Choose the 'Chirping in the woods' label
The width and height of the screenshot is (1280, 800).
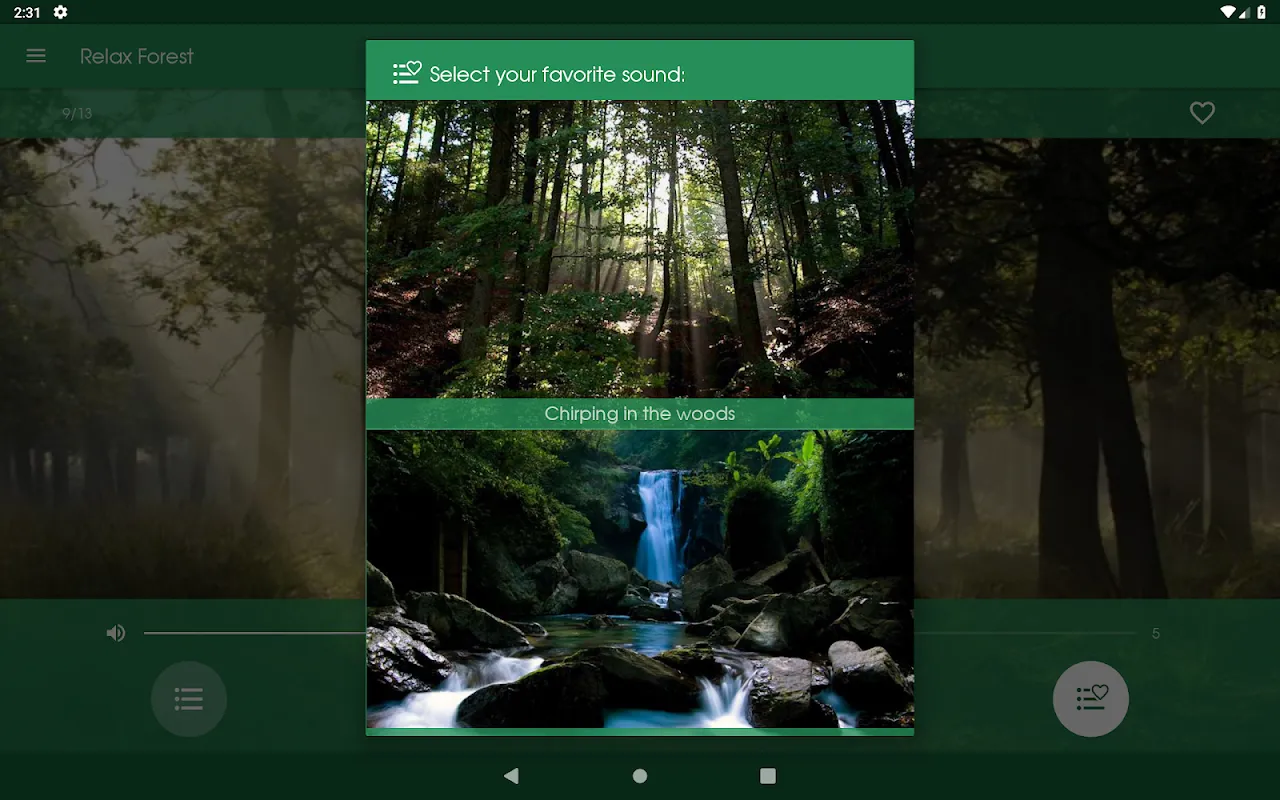tap(640, 414)
